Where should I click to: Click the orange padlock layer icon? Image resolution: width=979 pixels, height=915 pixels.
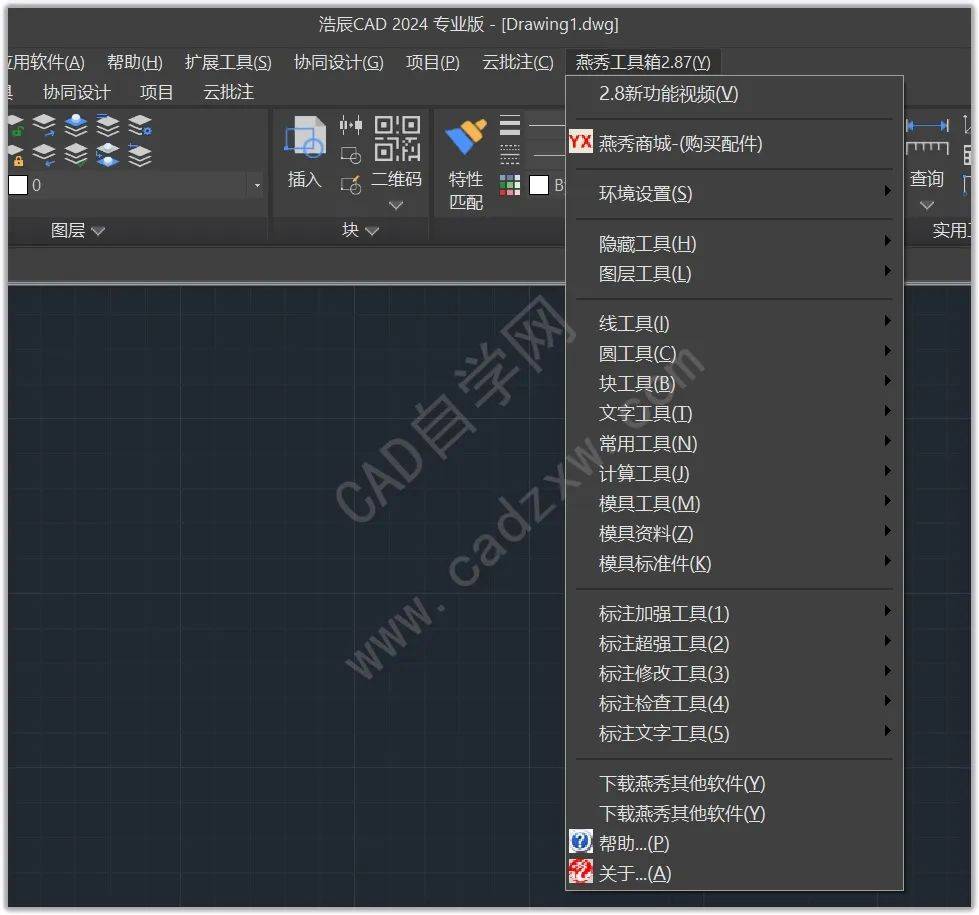coord(16,156)
